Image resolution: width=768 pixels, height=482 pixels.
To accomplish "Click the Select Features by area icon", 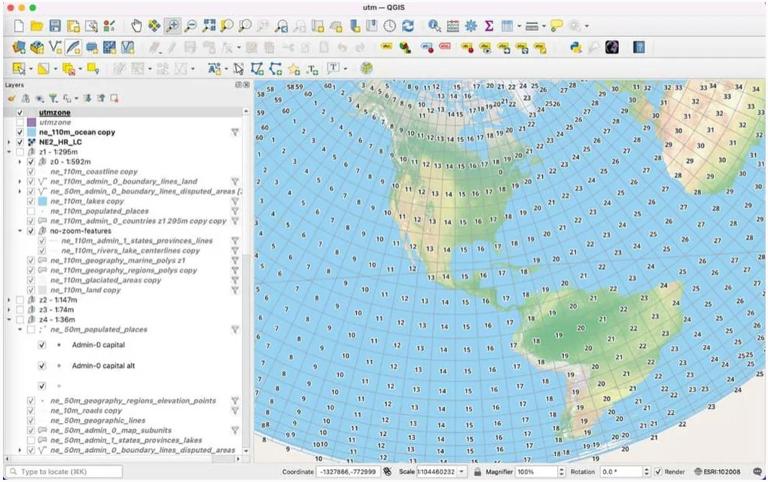I will coord(19,69).
